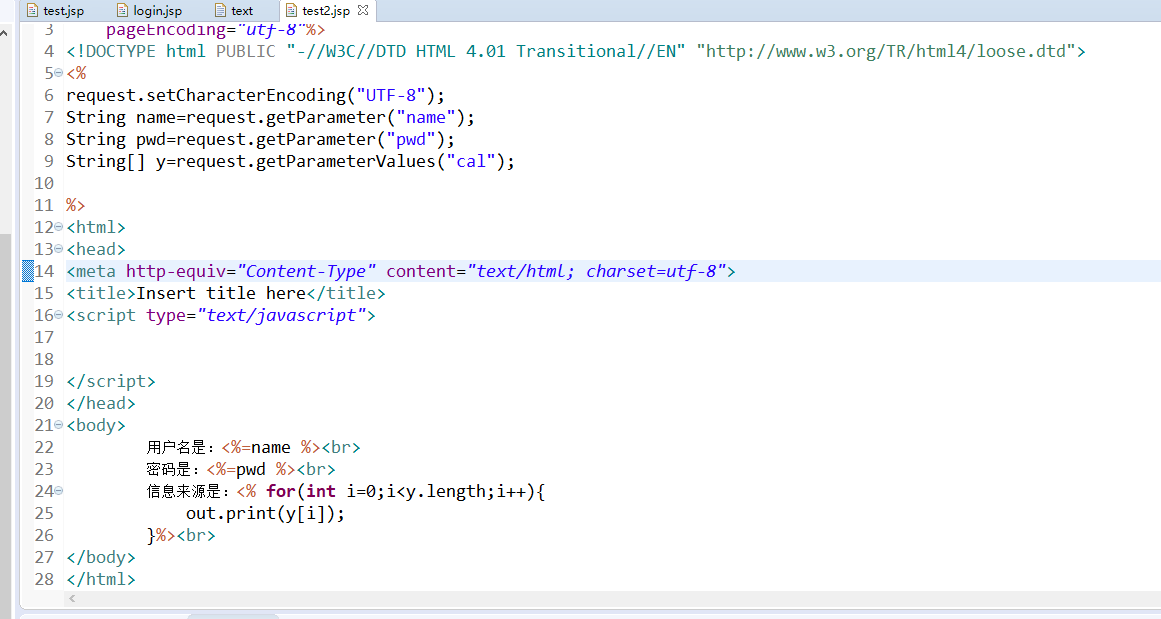Select the test2.jsp editor tab
The width and height of the screenshot is (1161, 619).
tap(326, 10)
